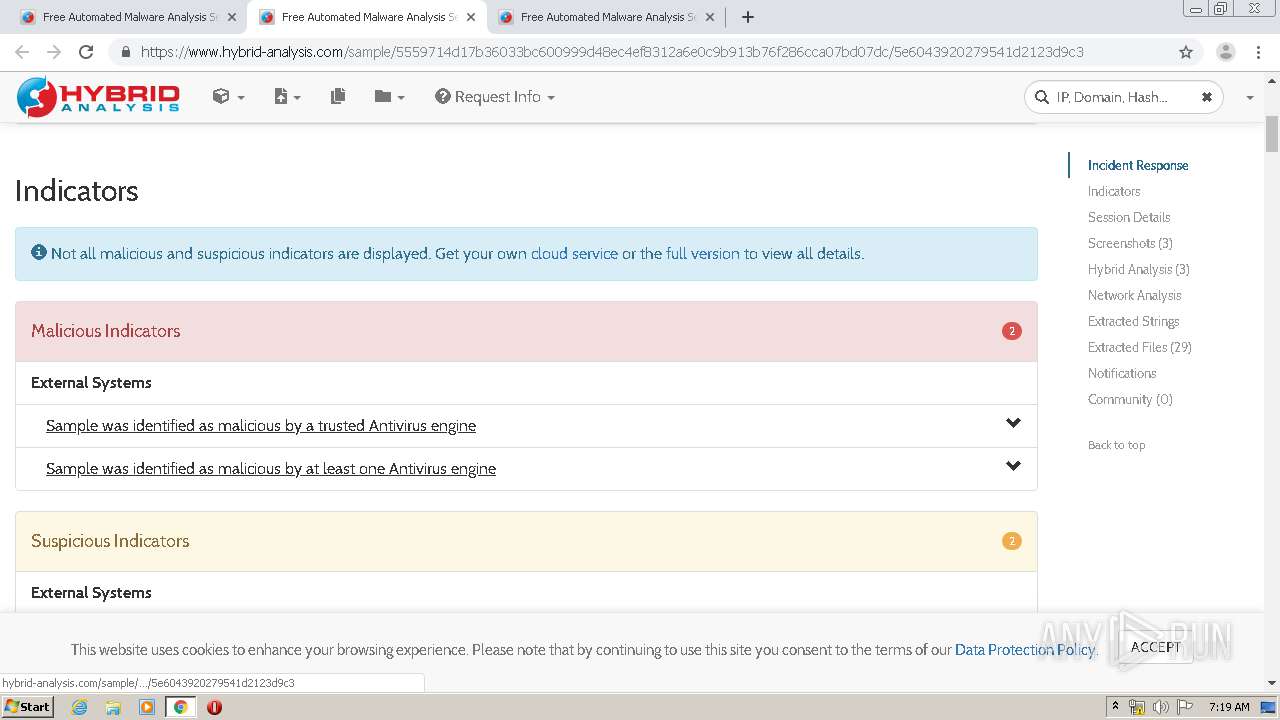Click the info icon in blue notice
Screen dimensions: 1280x720
click(39, 253)
